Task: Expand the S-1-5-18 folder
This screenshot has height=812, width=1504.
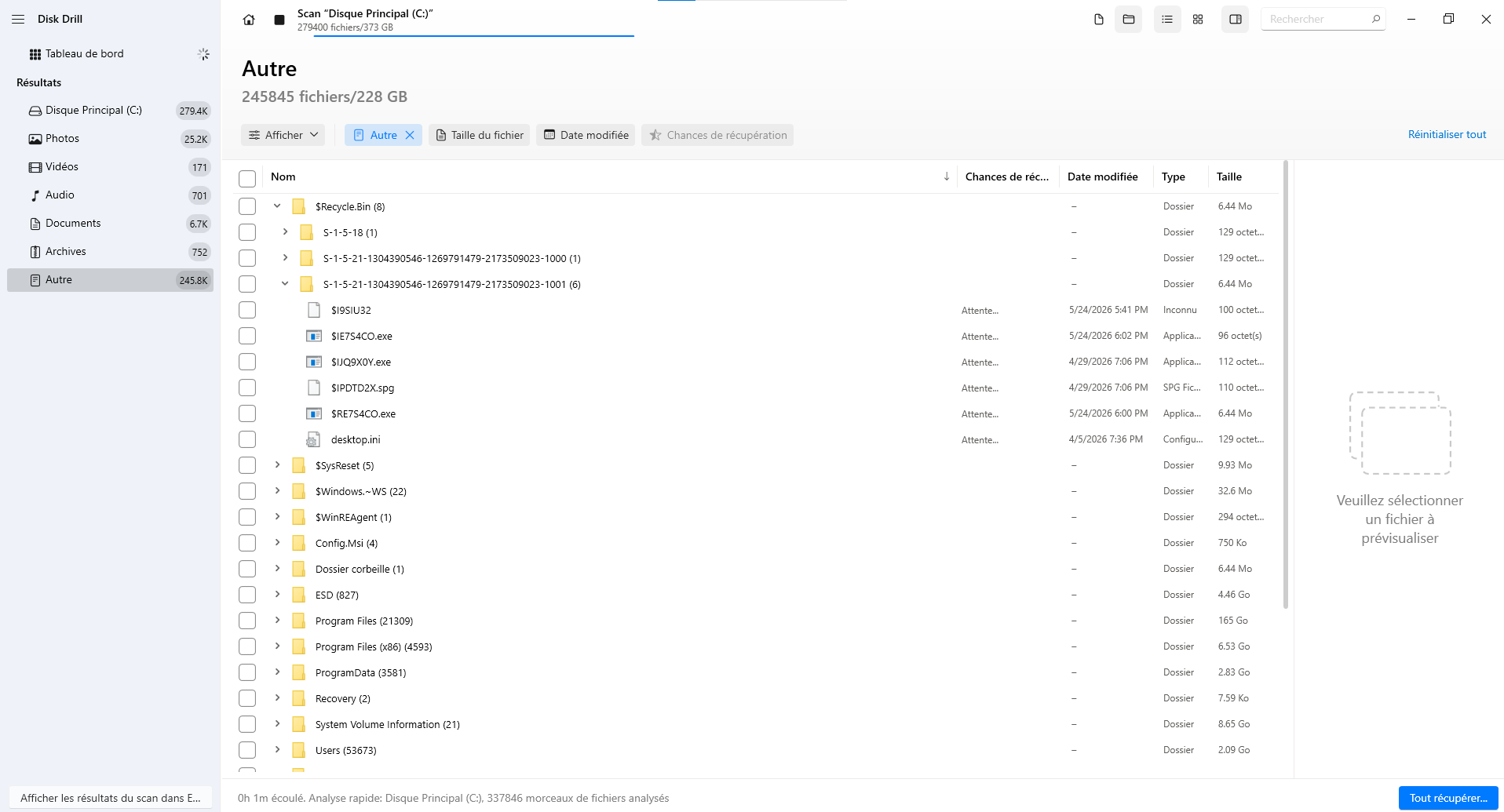Action: pos(285,231)
